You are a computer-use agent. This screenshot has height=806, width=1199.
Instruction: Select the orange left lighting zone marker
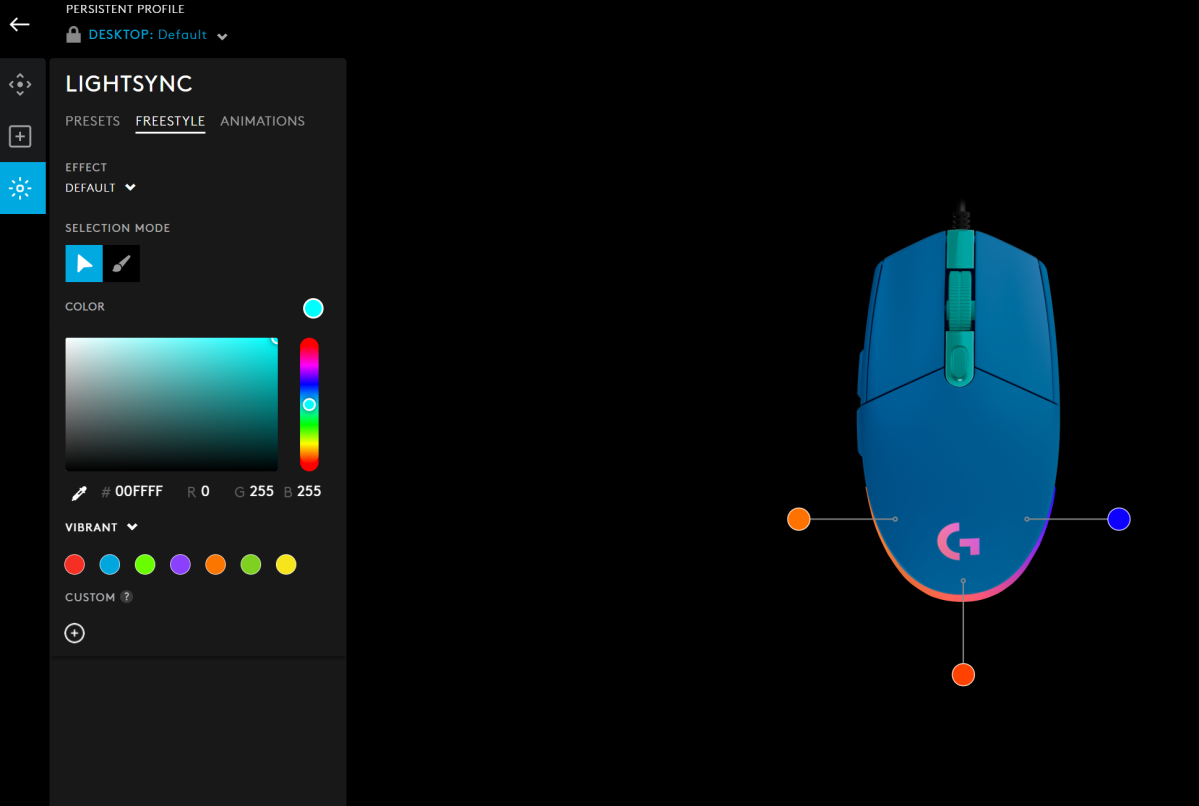tap(799, 519)
